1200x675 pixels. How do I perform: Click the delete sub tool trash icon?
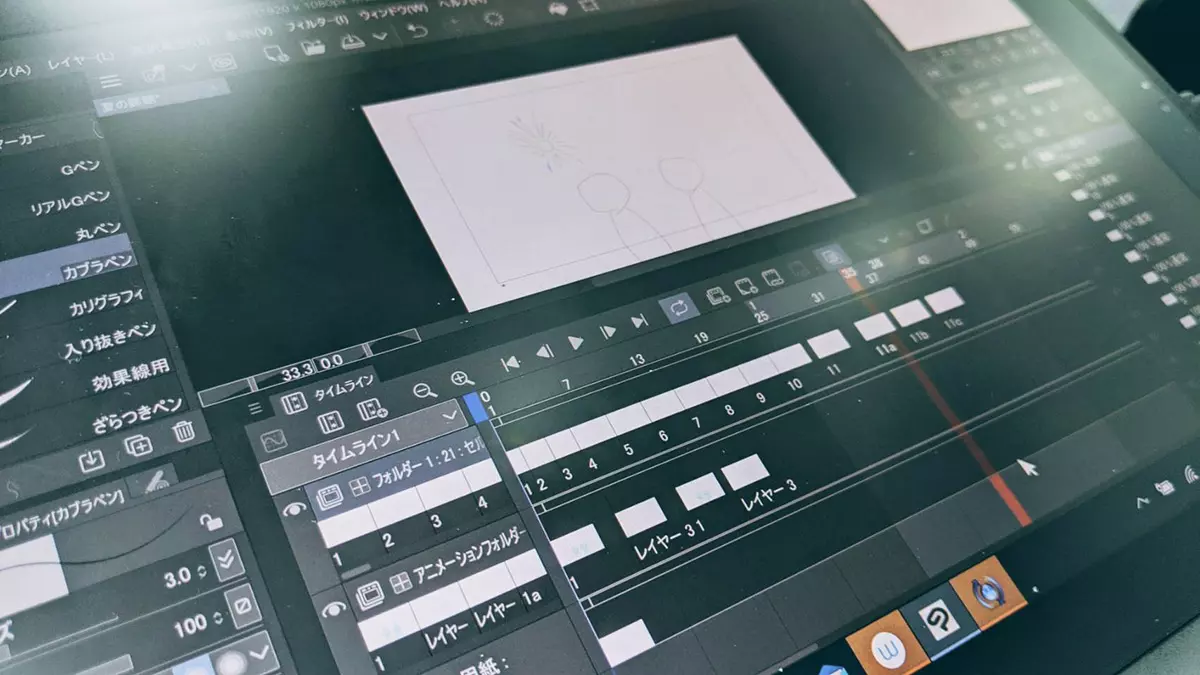click(x=183, y=432)
